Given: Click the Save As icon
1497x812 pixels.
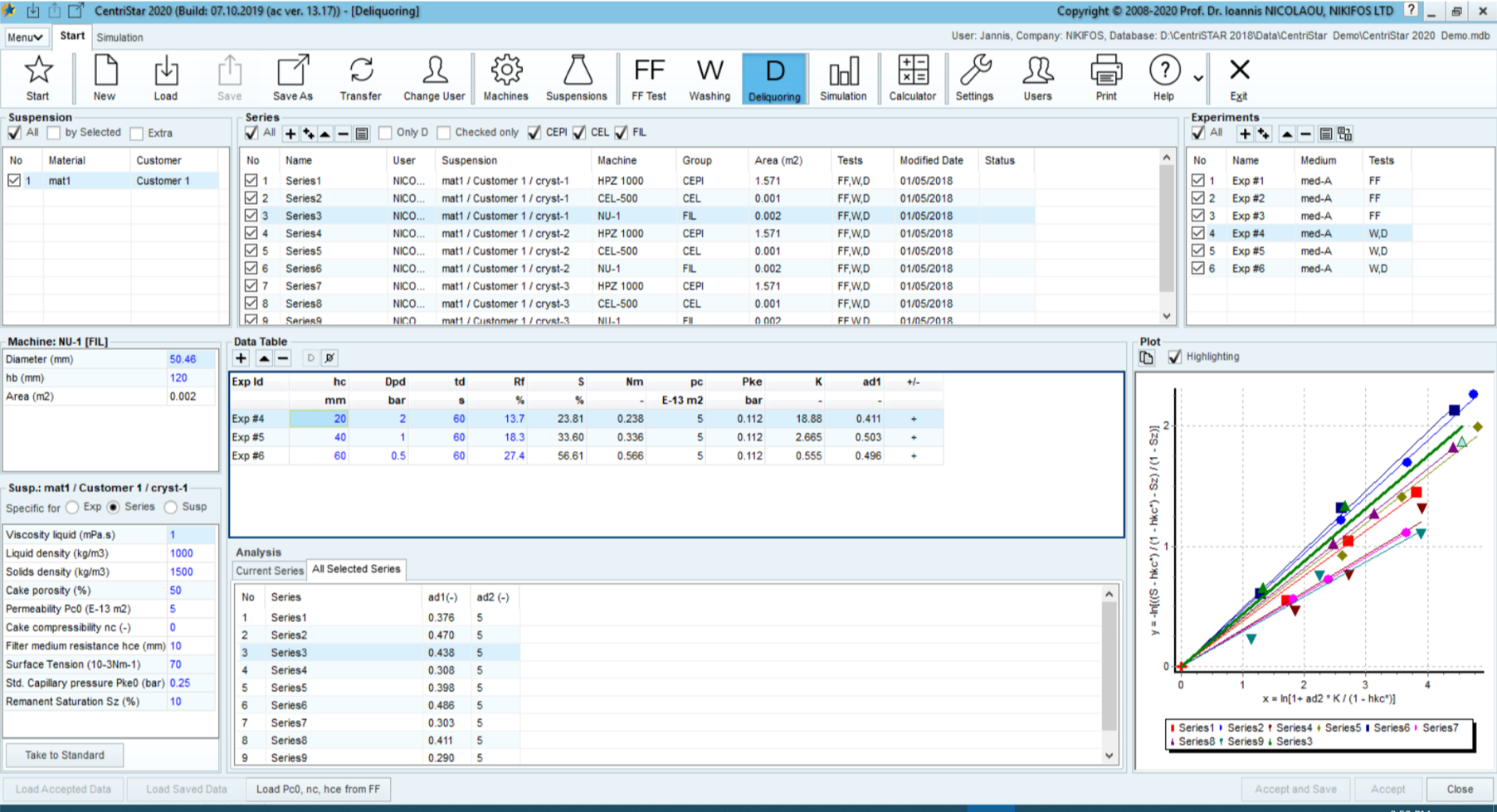Looking at the screenshot, I should coord(293,79).
